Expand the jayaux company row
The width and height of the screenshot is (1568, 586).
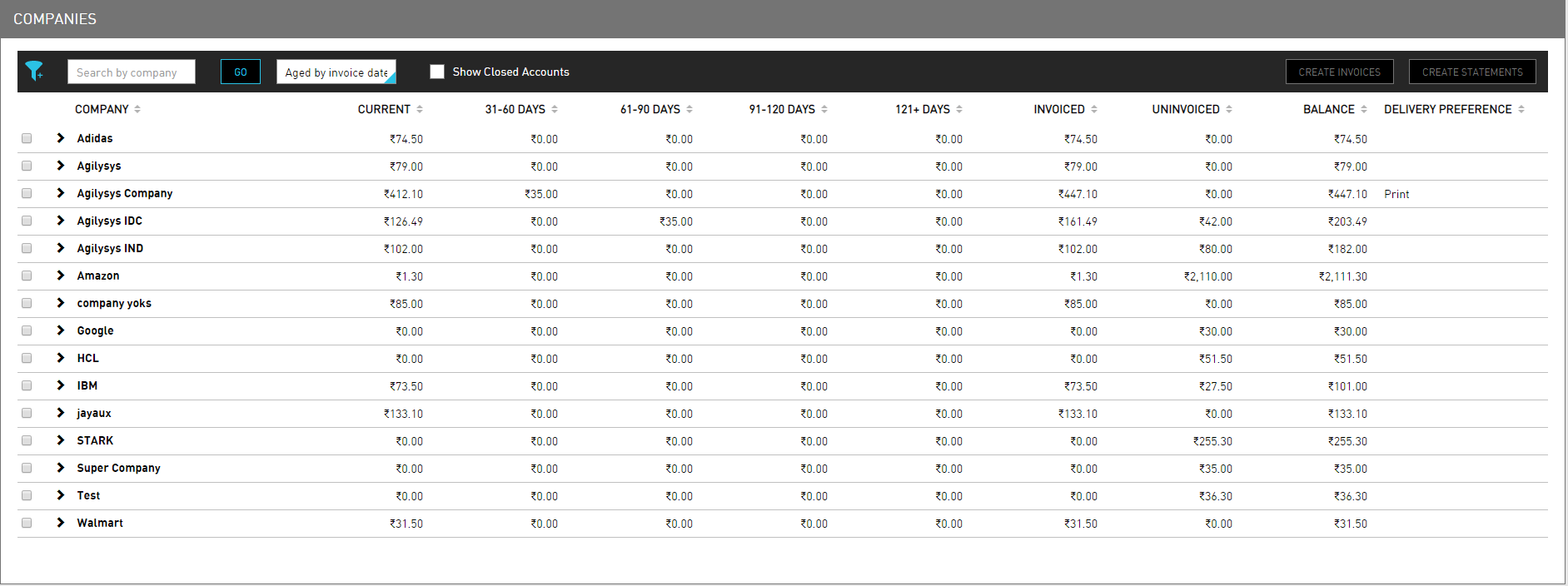coord(60,413)
